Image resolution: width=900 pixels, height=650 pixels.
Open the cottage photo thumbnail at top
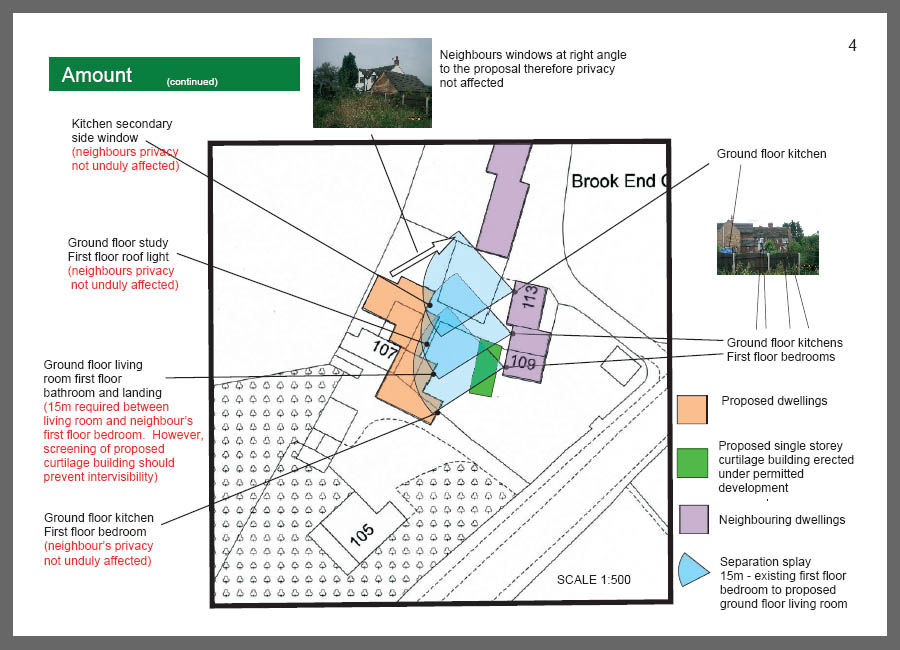point(372,82)
